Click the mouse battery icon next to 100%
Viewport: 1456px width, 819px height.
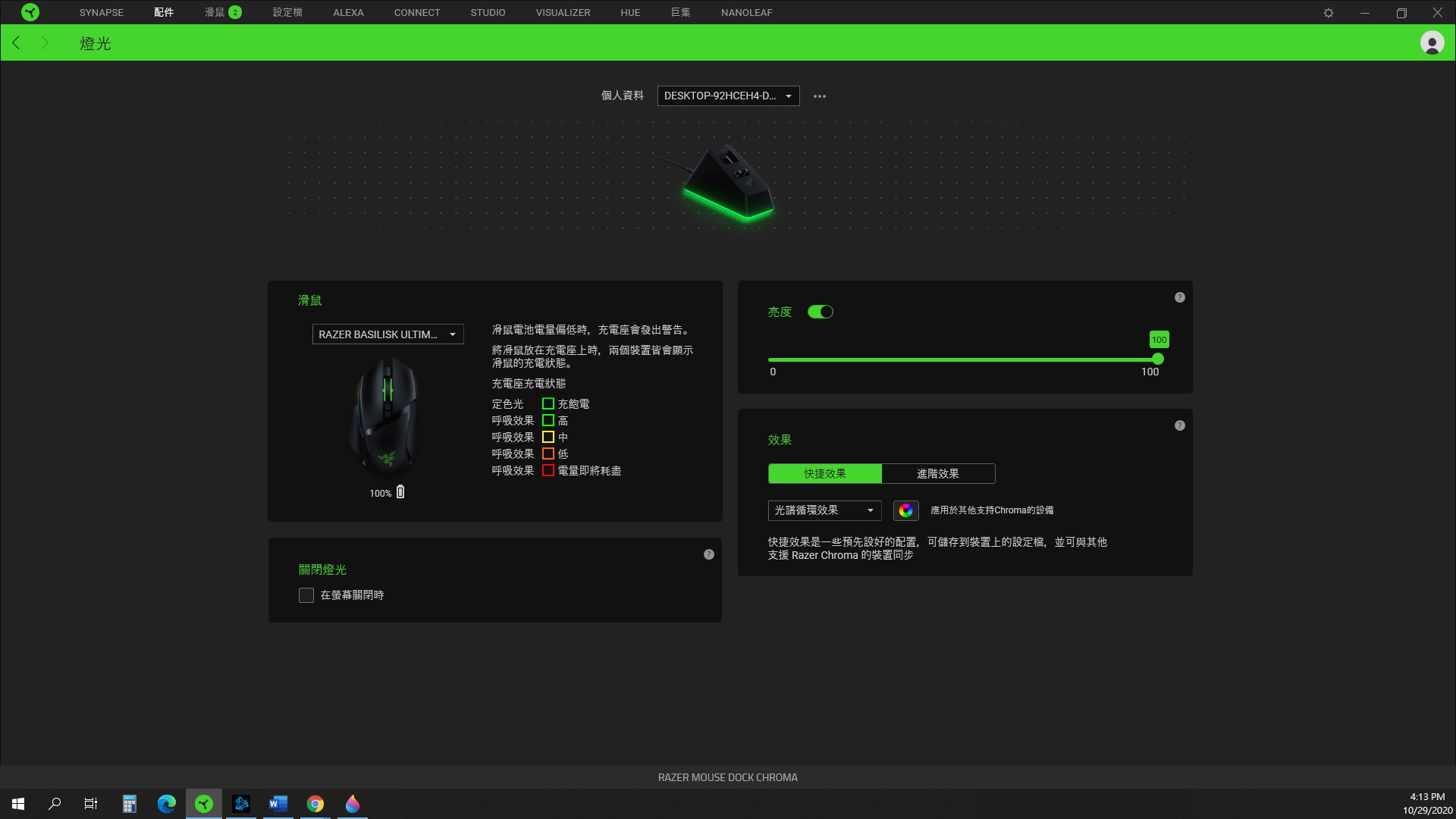(x=400, y=492)
